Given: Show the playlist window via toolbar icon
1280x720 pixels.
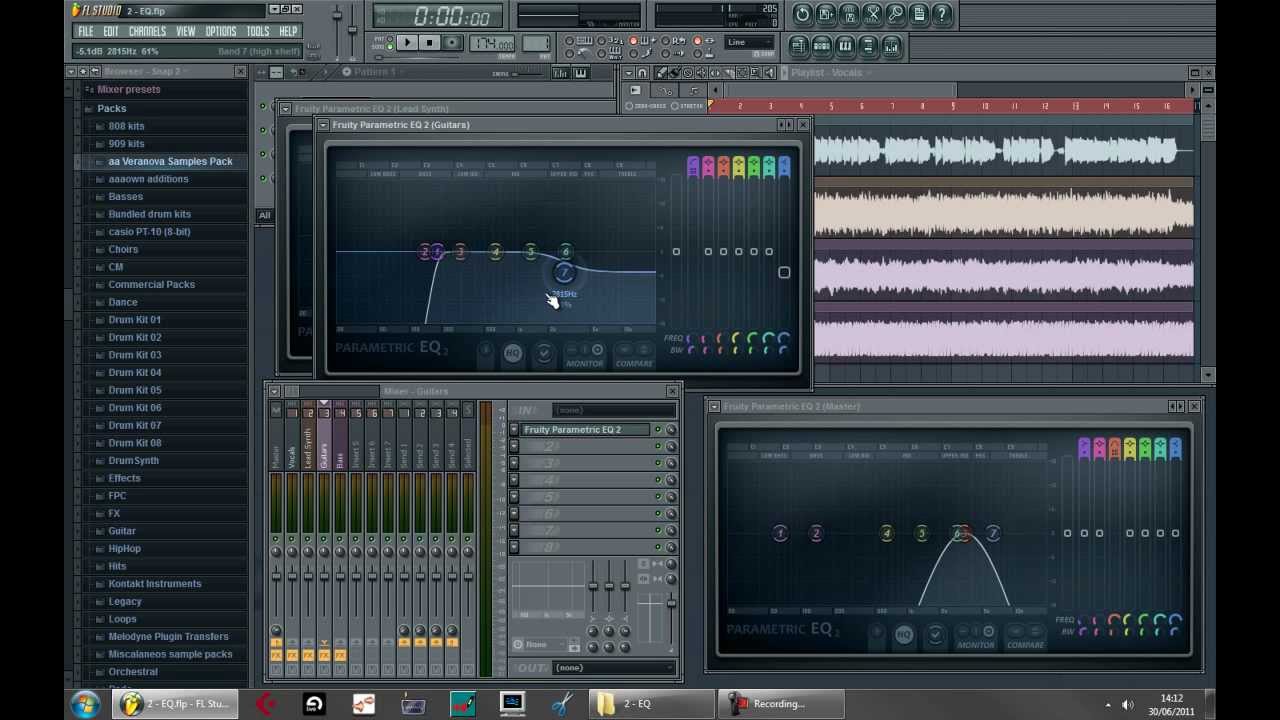Looking at the screenshot, I should 799,46.
